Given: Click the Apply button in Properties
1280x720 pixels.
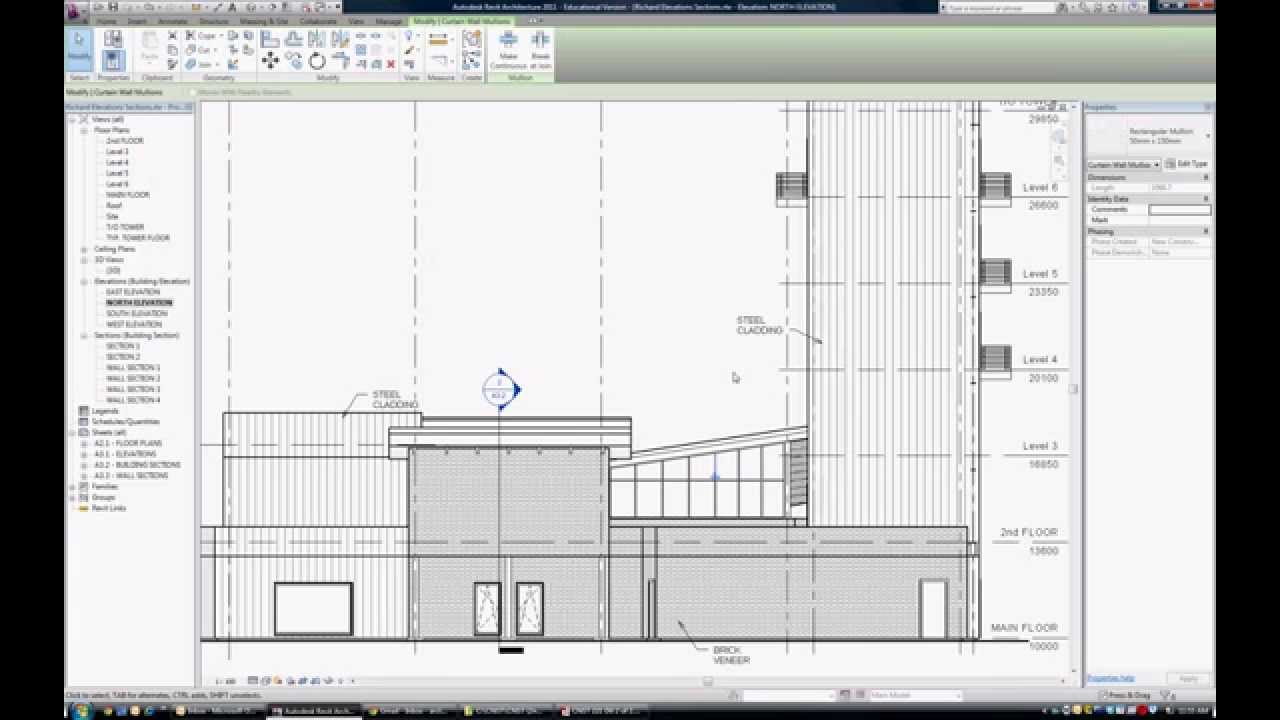Looking at the screenshot, I should coord(1188,678).
